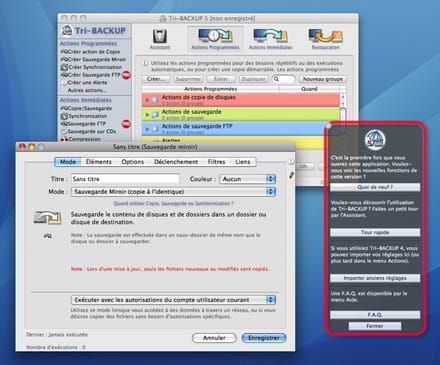Click the Supprimer button

[x=188, y=79]
